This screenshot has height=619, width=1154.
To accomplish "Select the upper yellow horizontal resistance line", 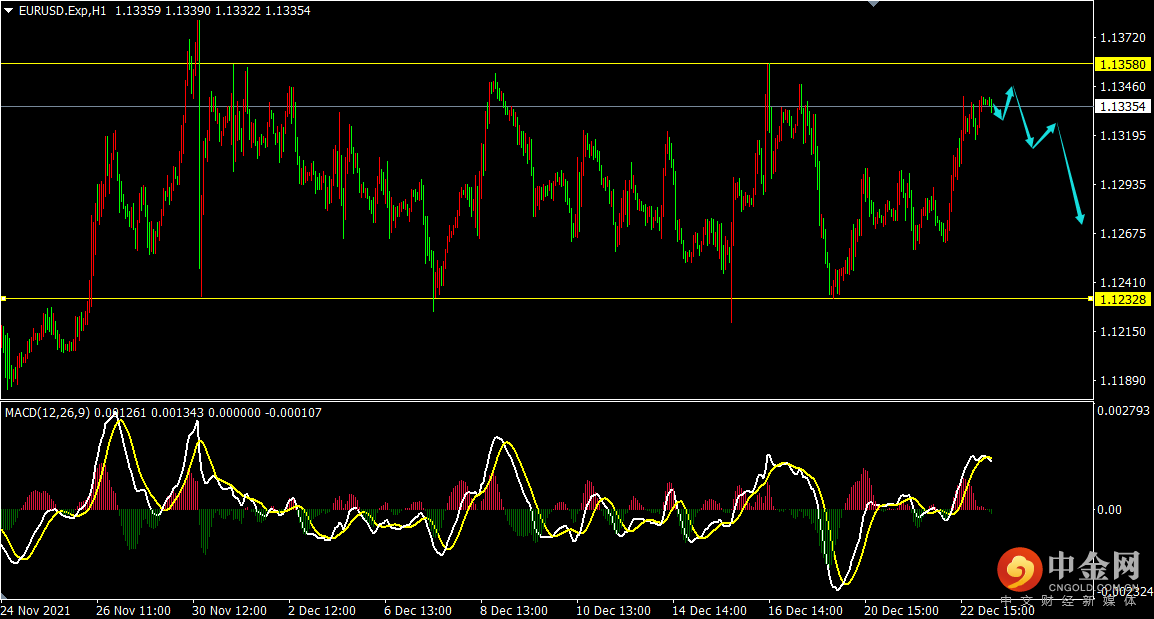I will pos(547,64).
